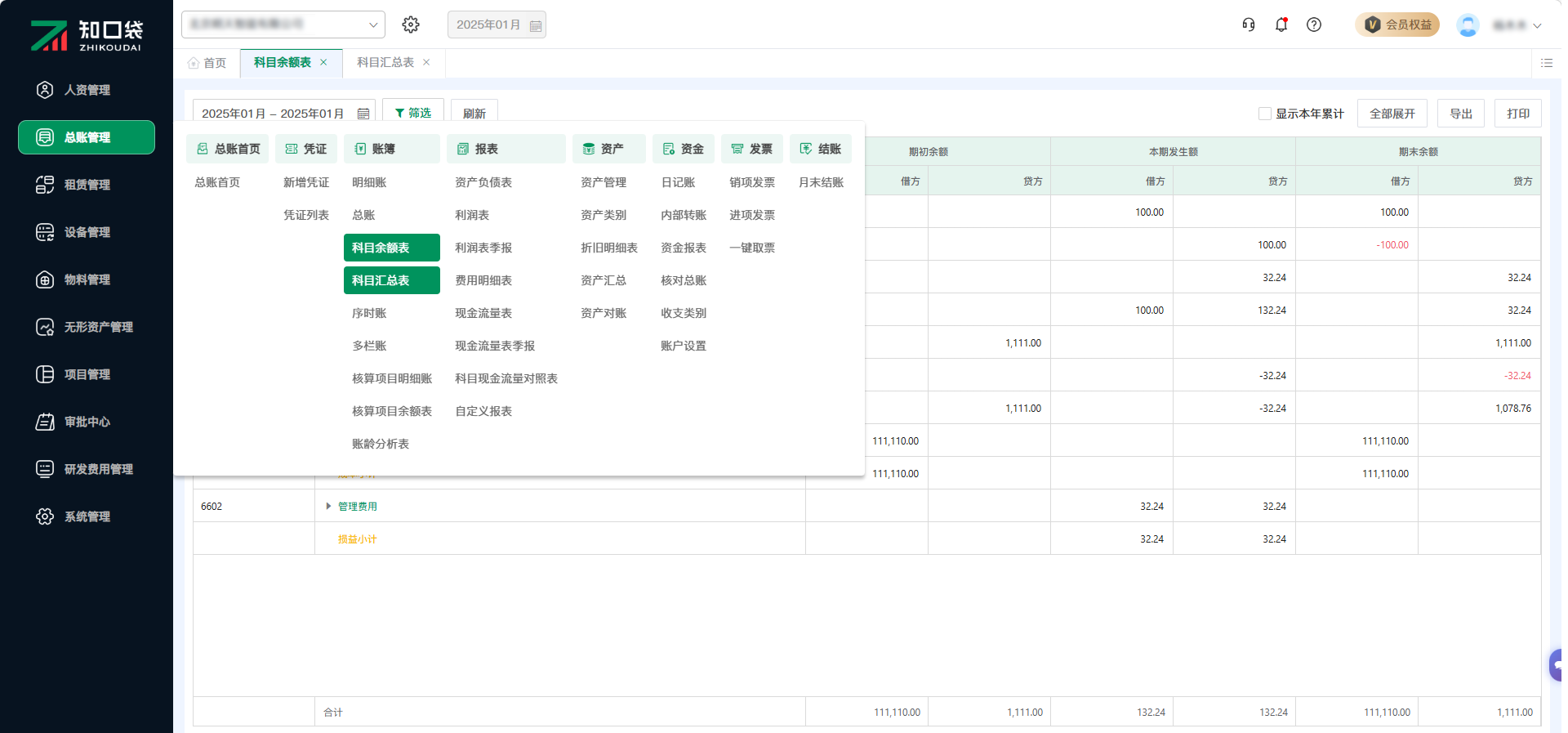Image resolution: width=1568 pixels, height=733 pixels.
Task: Open 日记账 under 资金
Action: (x=678, y=182)
